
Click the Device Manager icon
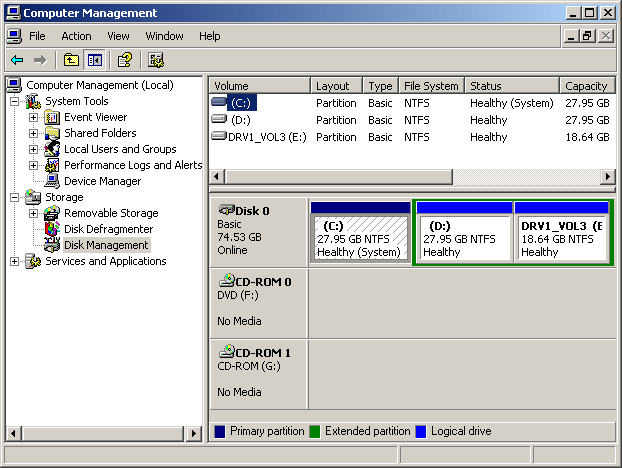[x=52, y=181]
